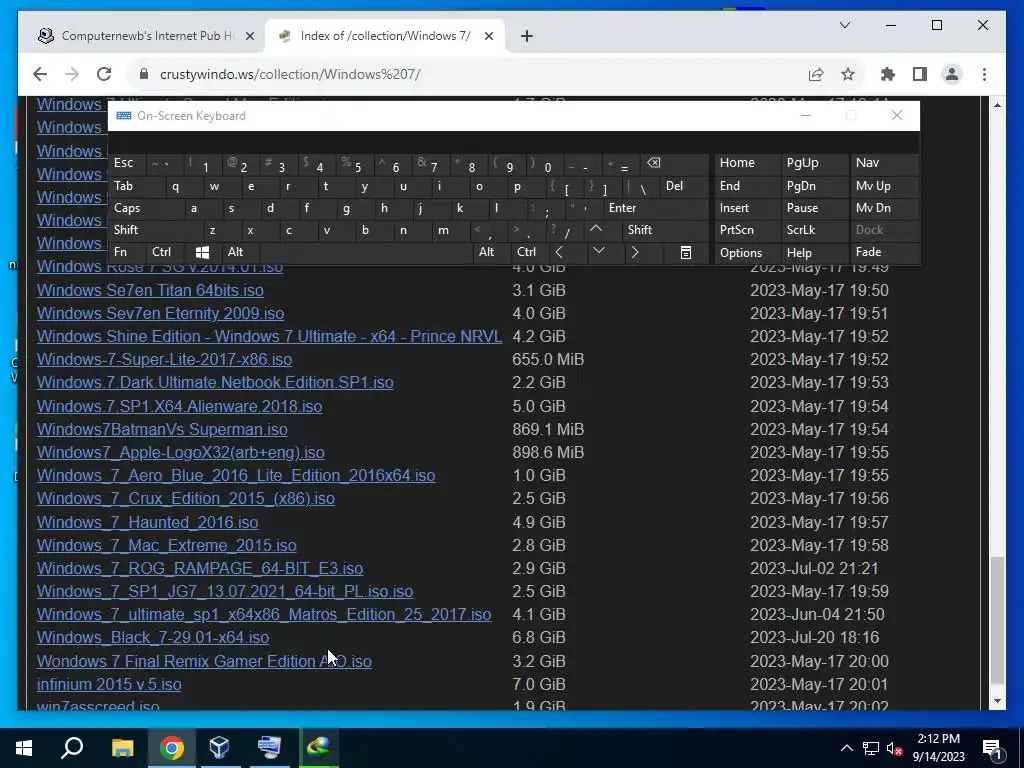Tap the Nav key on On-Screen Keyboard
Screen dimensions: 1024x768
coord(884,163)
